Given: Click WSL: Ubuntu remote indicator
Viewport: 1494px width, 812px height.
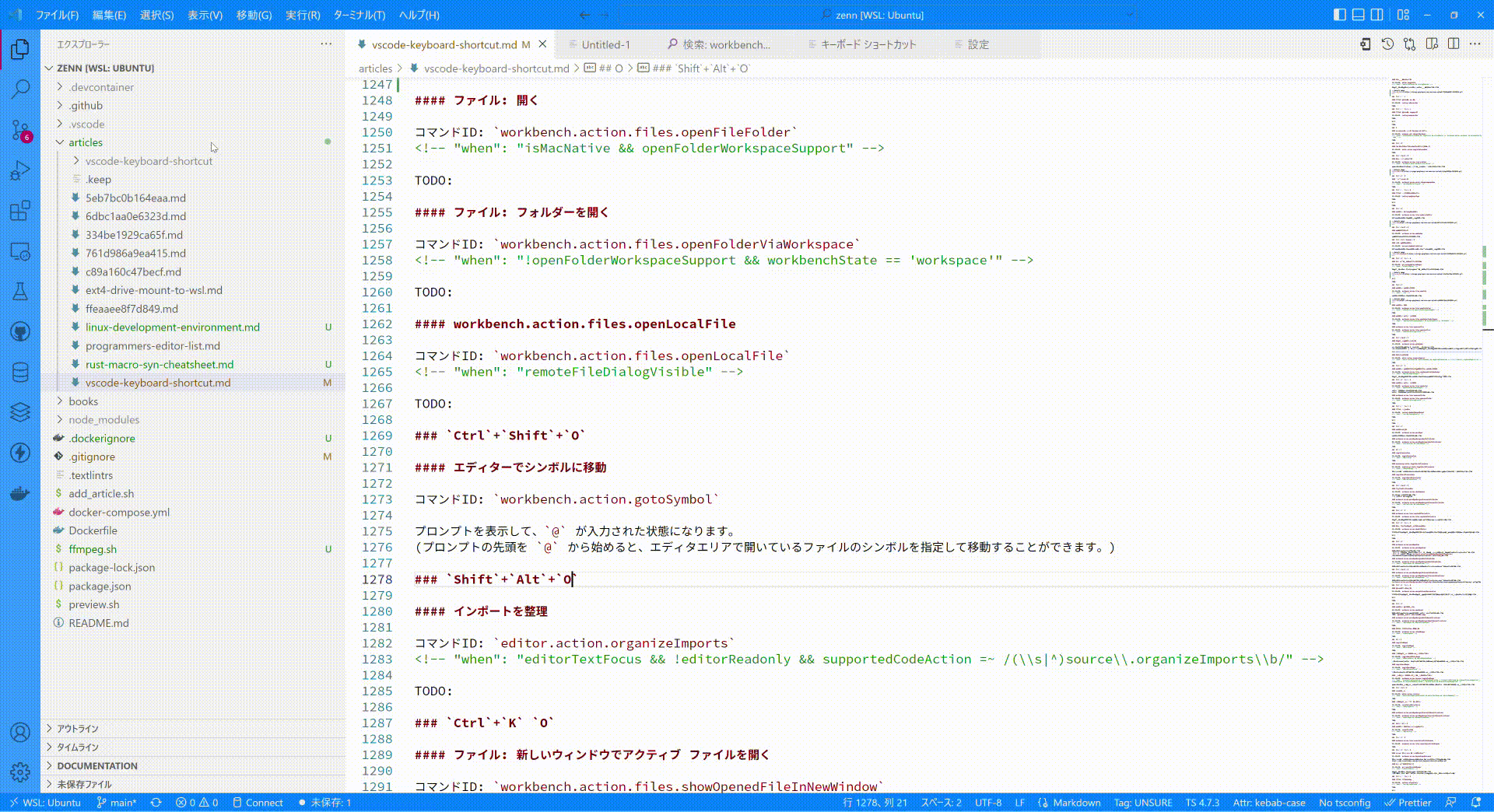Looking at the screenshot, I should tap(45, 803).
